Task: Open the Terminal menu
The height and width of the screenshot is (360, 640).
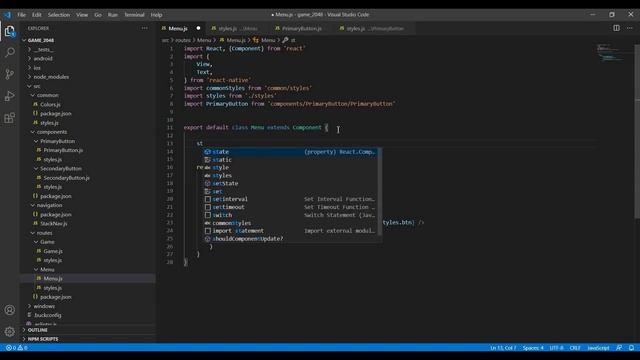Action: point(134,15)
